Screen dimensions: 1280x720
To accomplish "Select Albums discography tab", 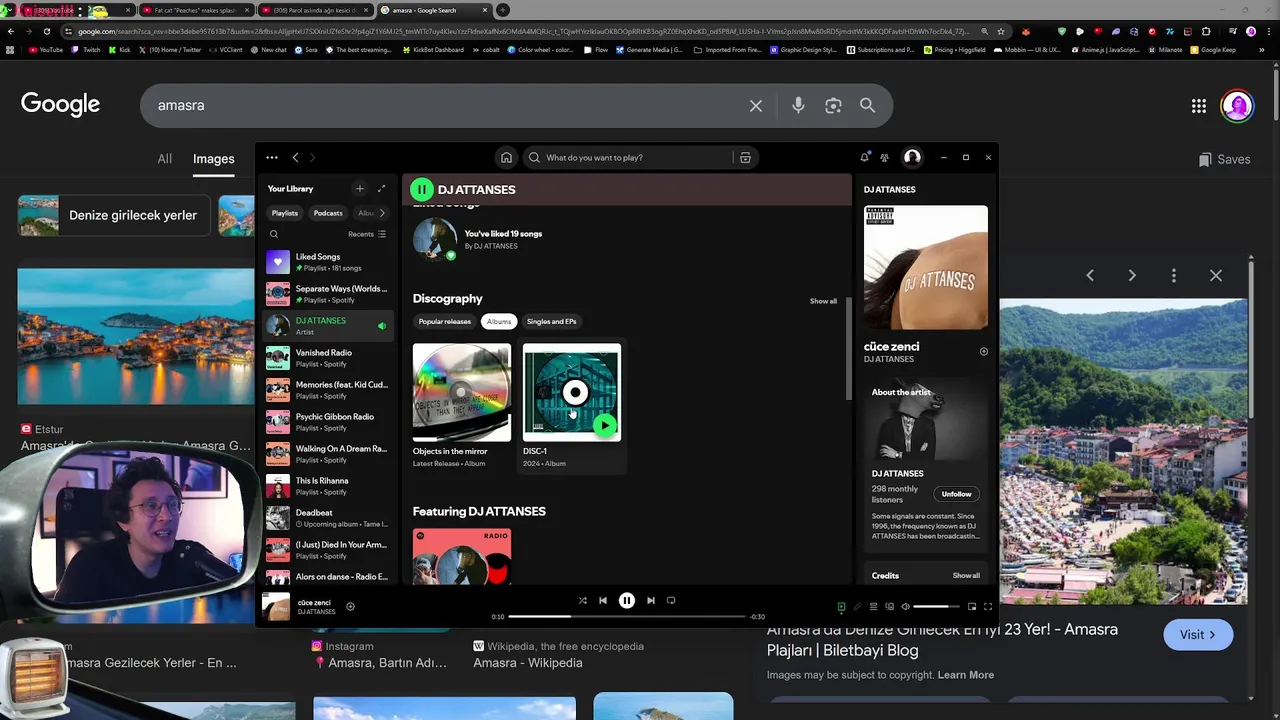I will click(499, 321).
